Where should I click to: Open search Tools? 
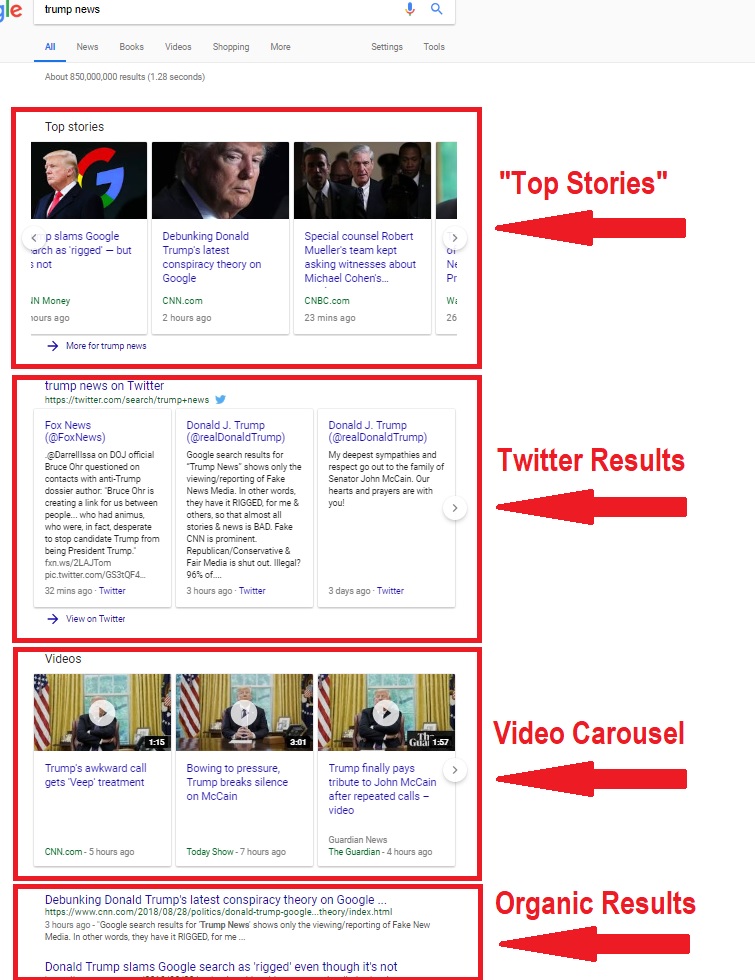click(x=434, y=47)
